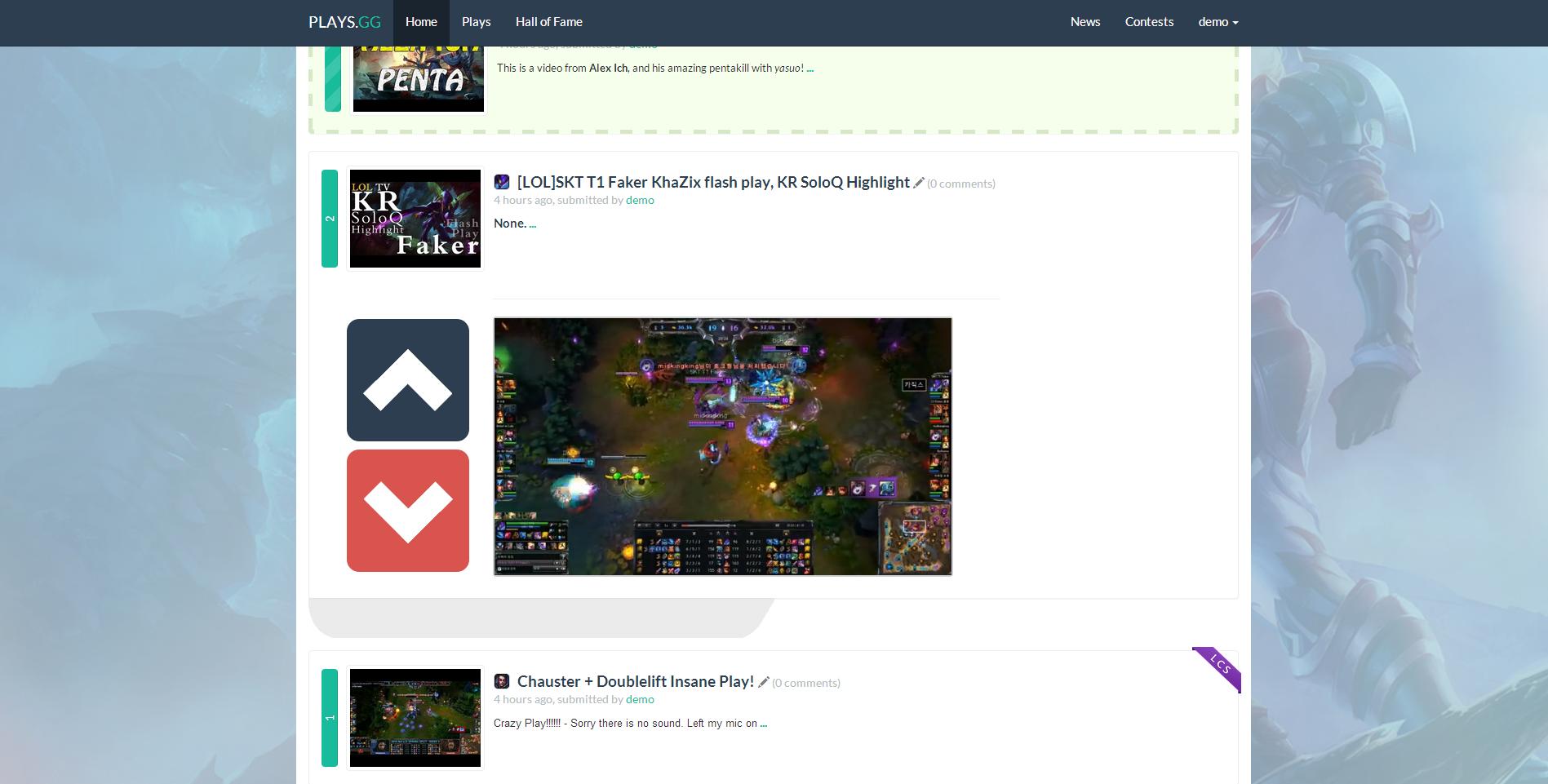The height and width of the screenshot is (784, 1548).
Task: Click the pencil edit icon next to Chauster + Doublelift Insane Play
Action: tap(764, 682)
